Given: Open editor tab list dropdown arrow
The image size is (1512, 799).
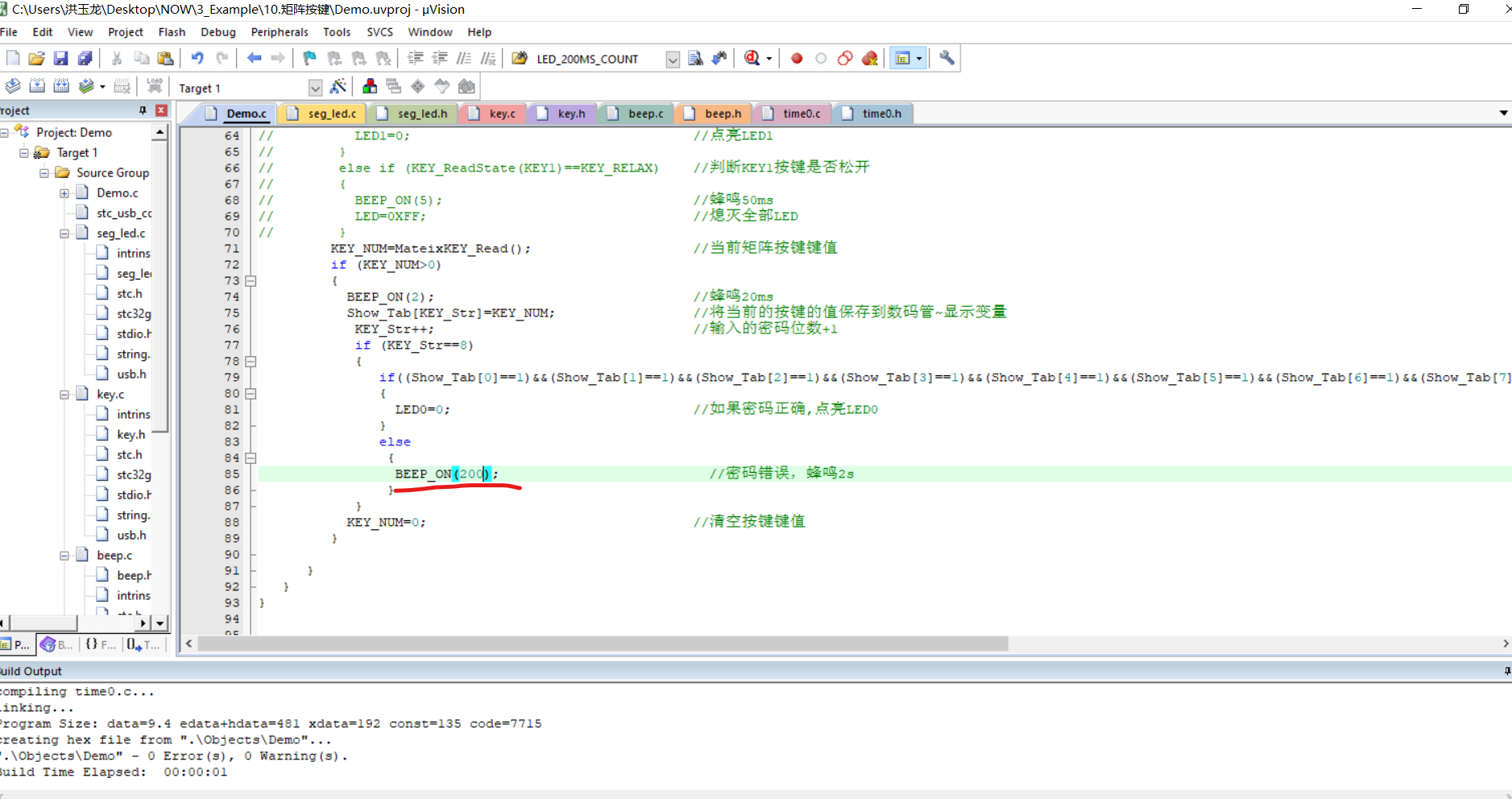Looking at the screenshot, I should point(1503,113).
